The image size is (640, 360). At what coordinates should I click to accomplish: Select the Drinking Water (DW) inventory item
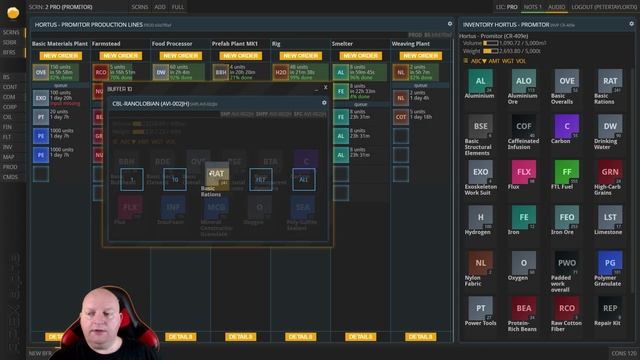[610, 126]
